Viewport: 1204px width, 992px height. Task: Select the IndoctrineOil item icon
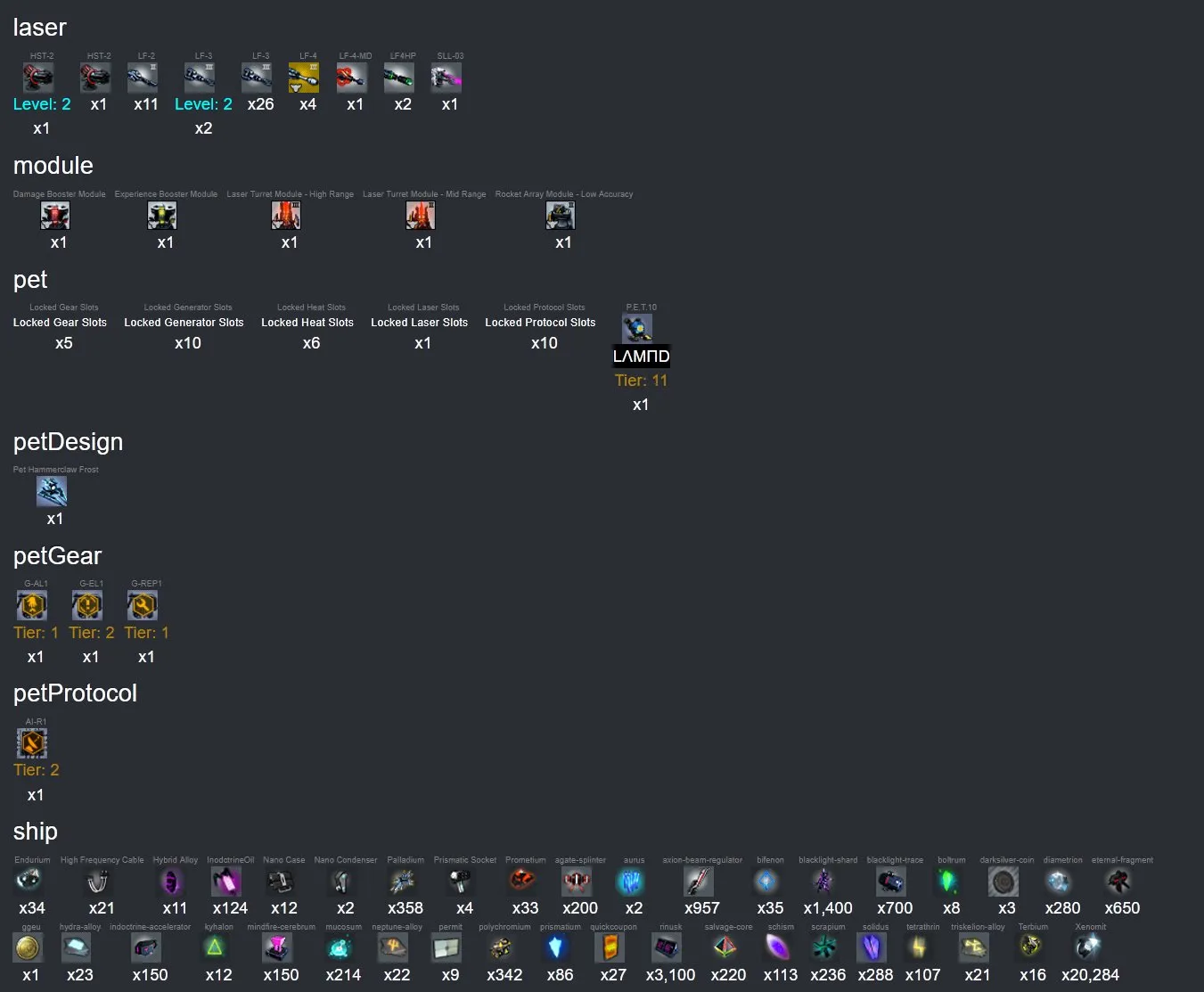(x=226, y=881)
